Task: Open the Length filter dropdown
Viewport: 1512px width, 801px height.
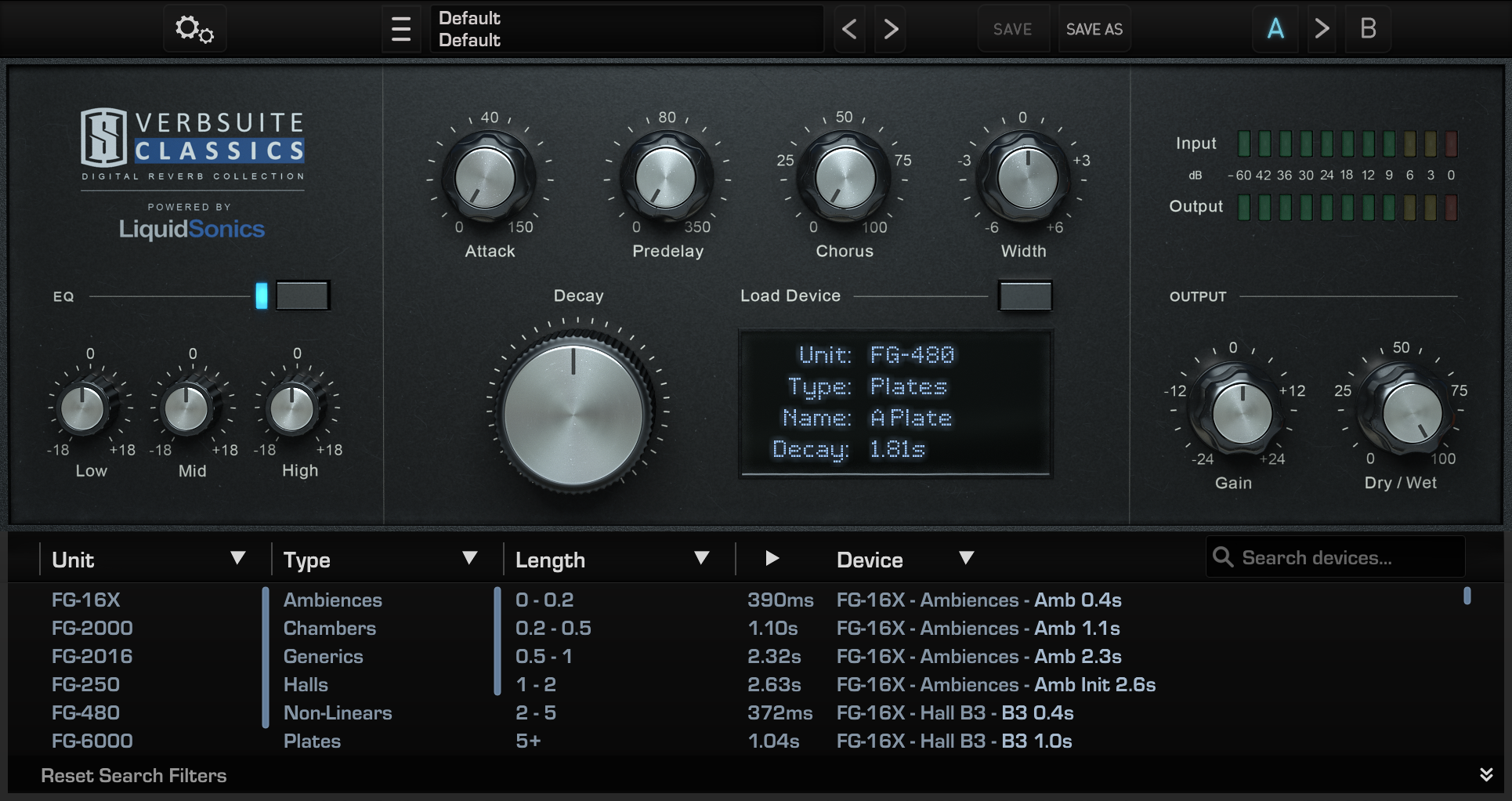Action: point(702,558)
